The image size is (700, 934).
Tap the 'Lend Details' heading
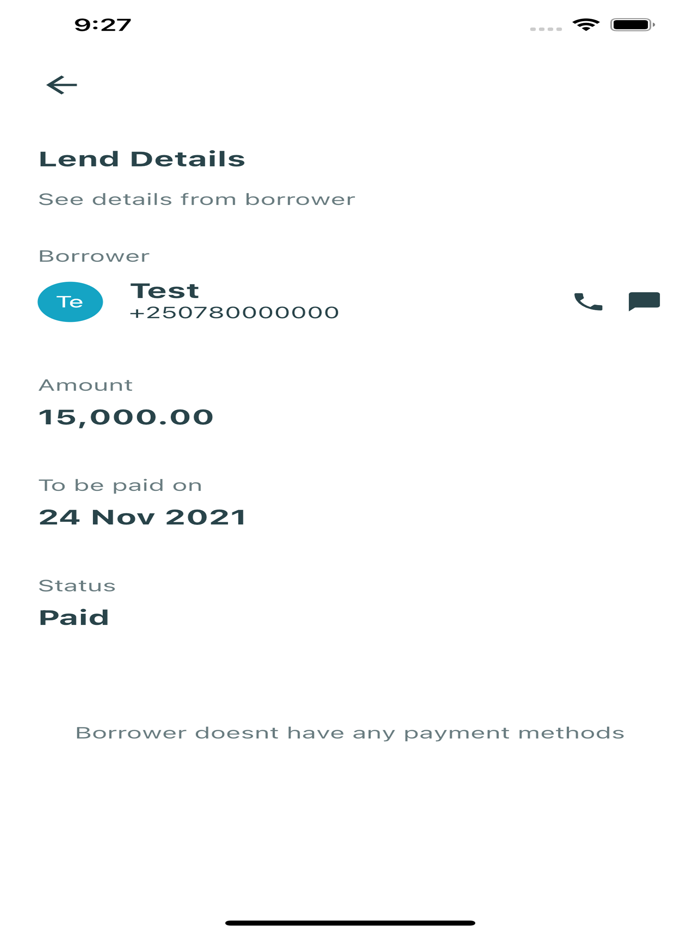click(x=142, y=159)
